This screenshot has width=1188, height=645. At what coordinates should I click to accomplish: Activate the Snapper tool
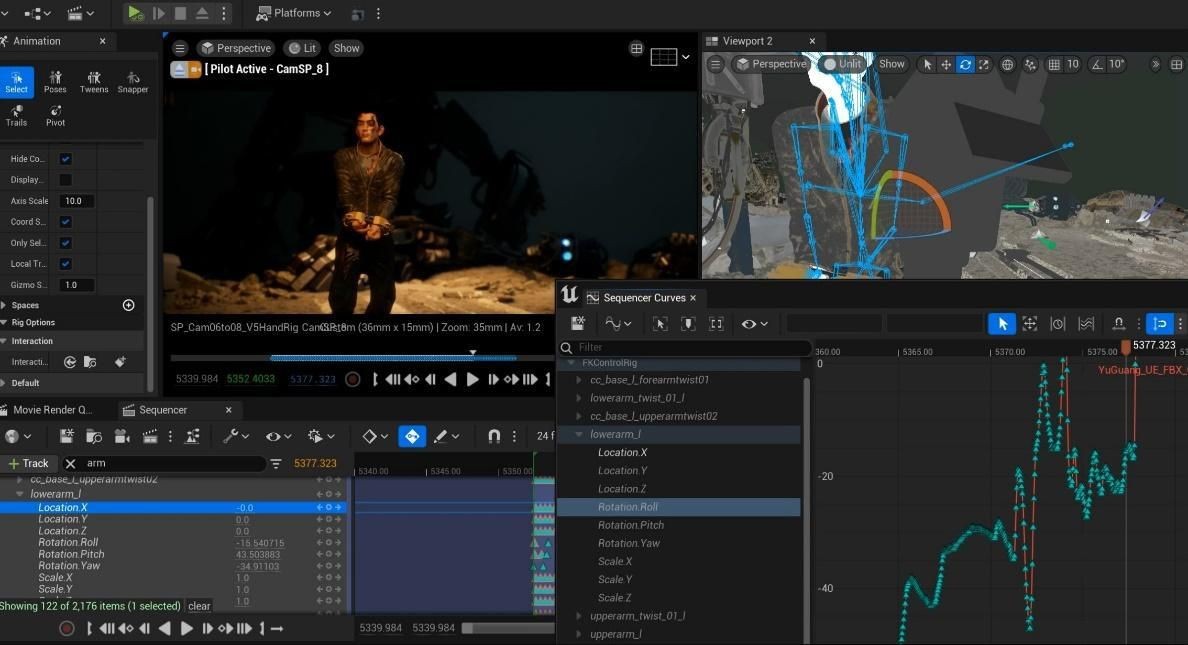point(133,81)
